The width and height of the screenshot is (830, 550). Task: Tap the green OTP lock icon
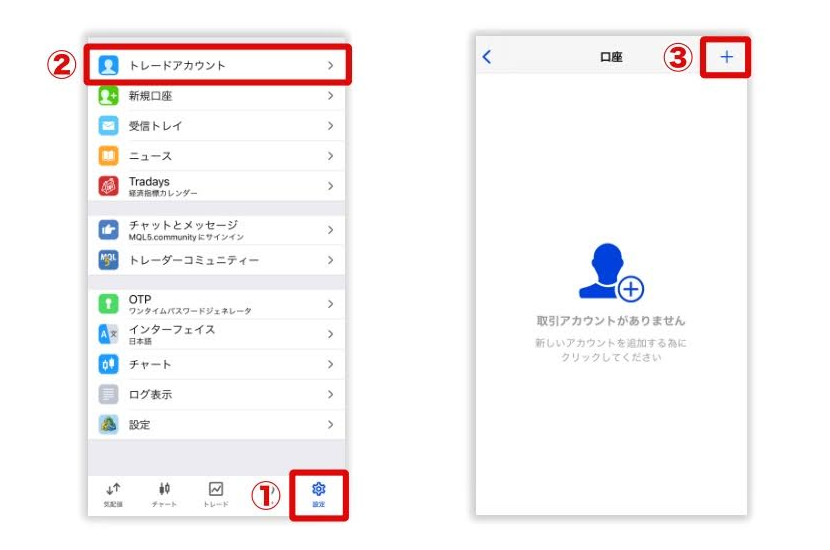click(x=109, y=304)
